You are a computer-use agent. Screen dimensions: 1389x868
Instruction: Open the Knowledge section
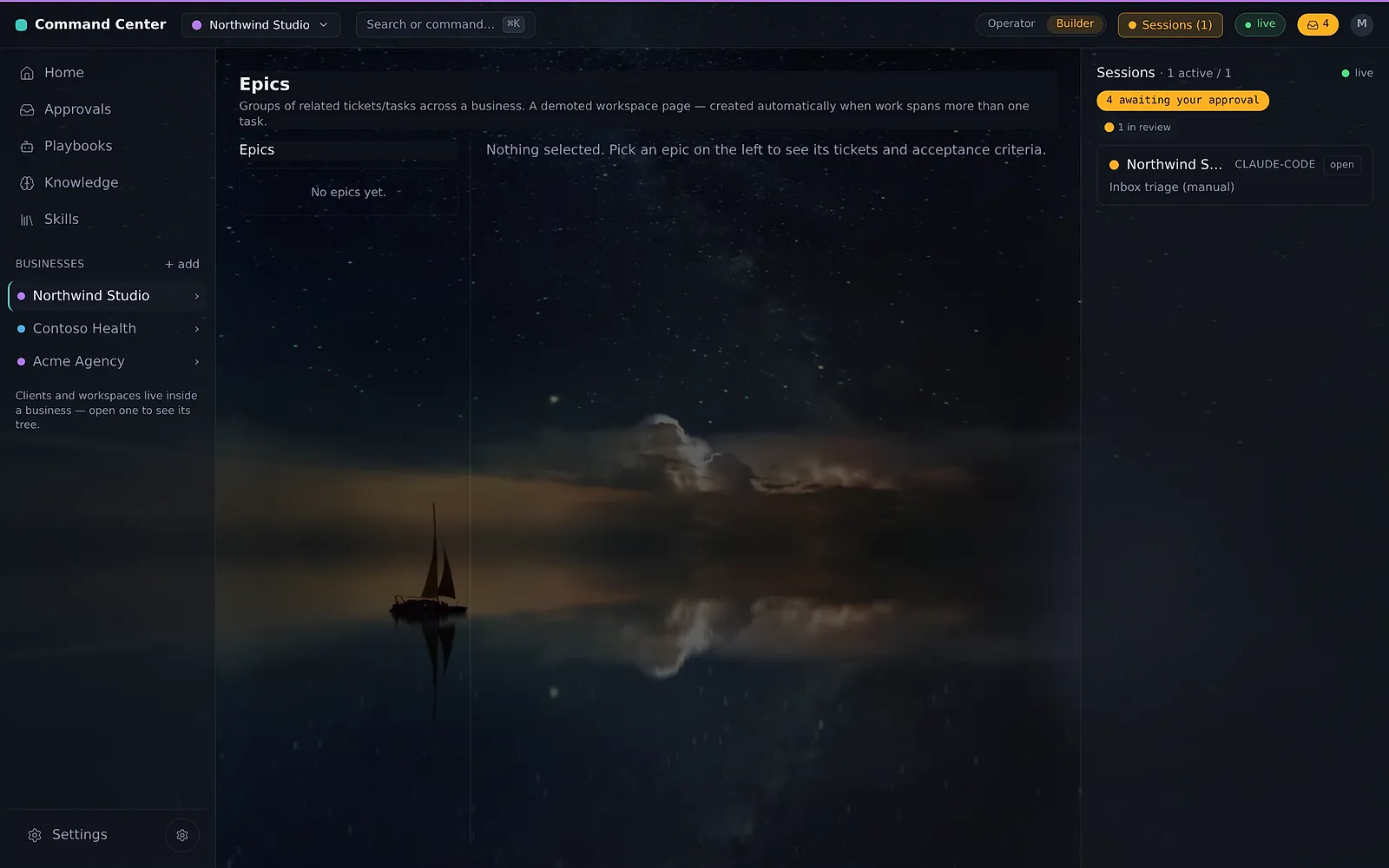tap(108, 182)
